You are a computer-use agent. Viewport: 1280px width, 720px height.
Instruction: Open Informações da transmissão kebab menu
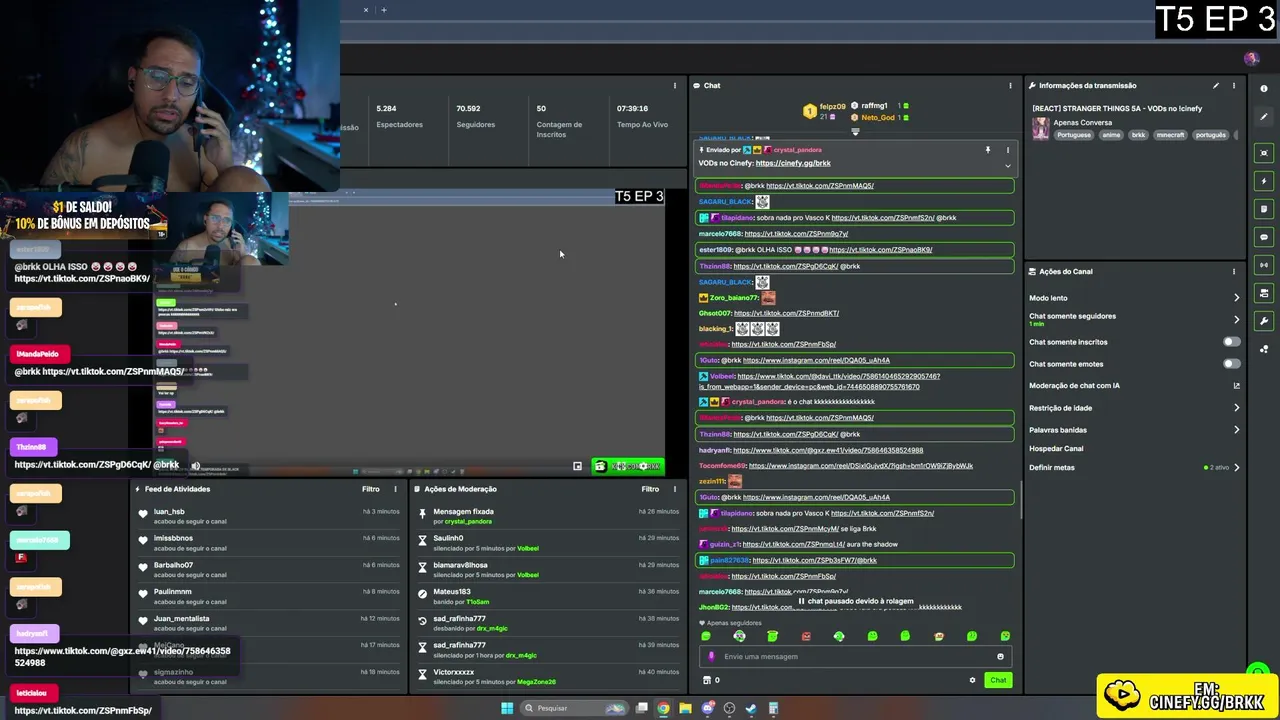pyautogui.click(x=1233, y=86)
